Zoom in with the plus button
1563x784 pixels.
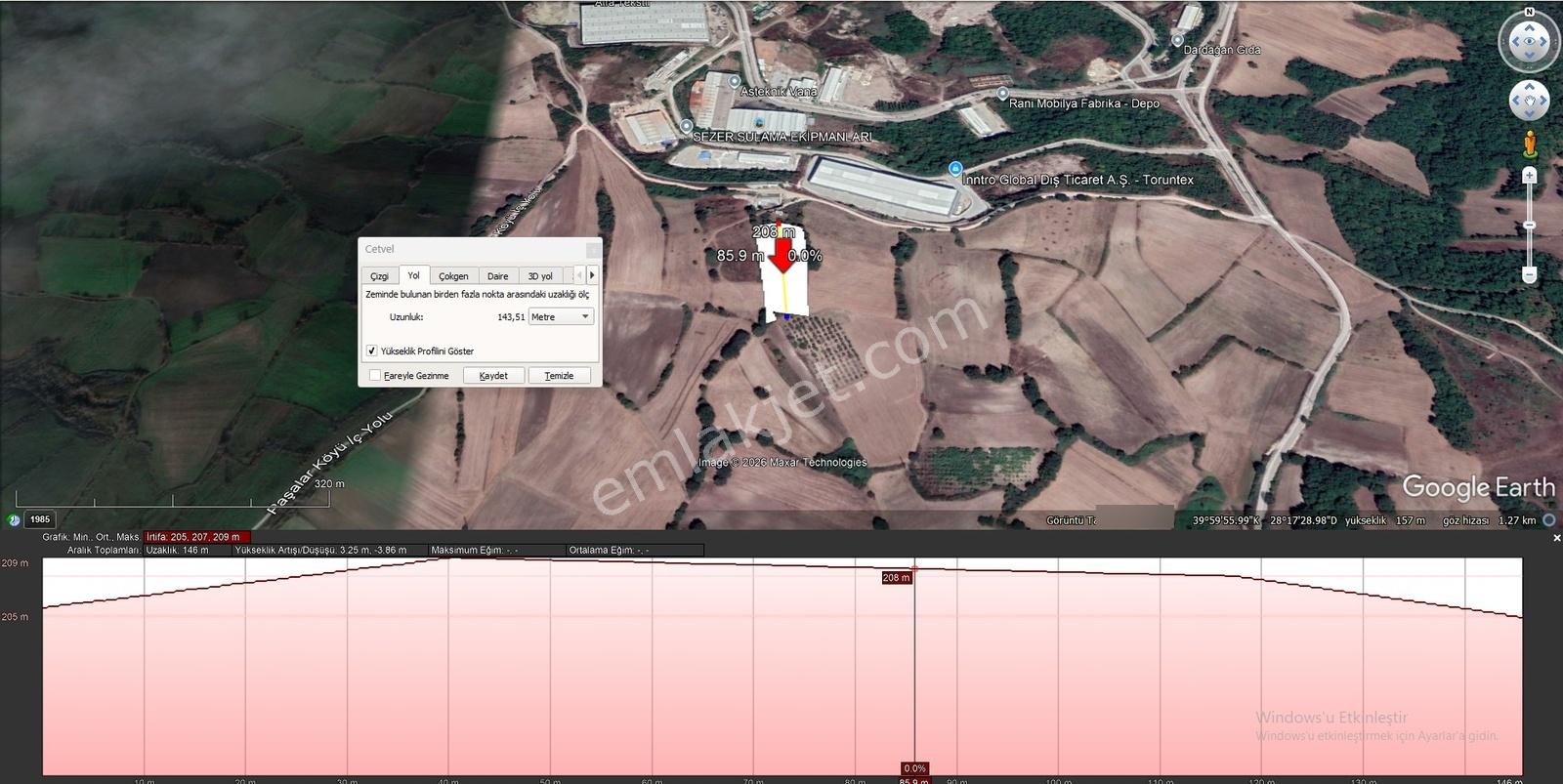tap(1530, 176)
